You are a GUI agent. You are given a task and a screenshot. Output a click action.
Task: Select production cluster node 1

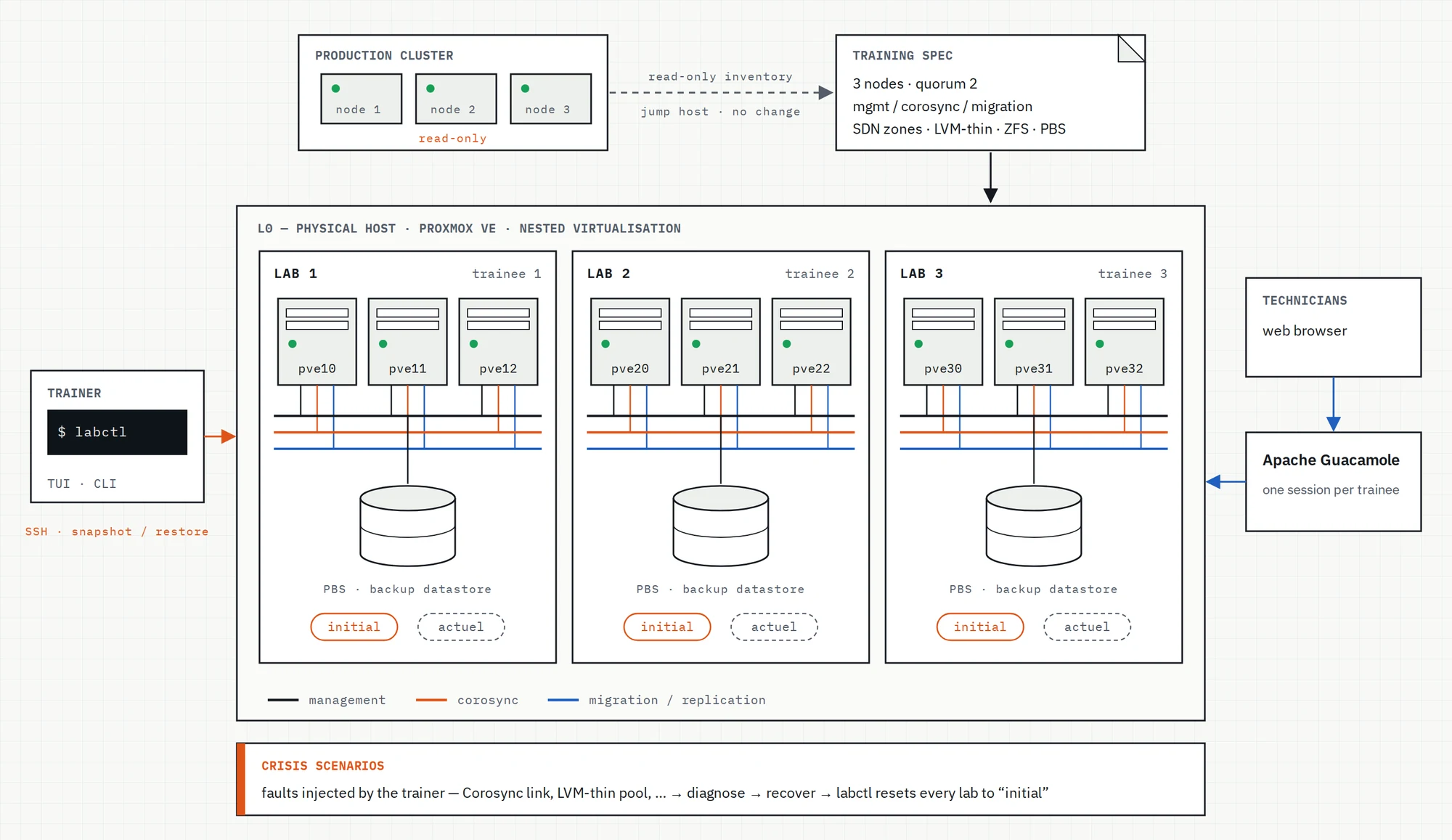coord(361,99)
